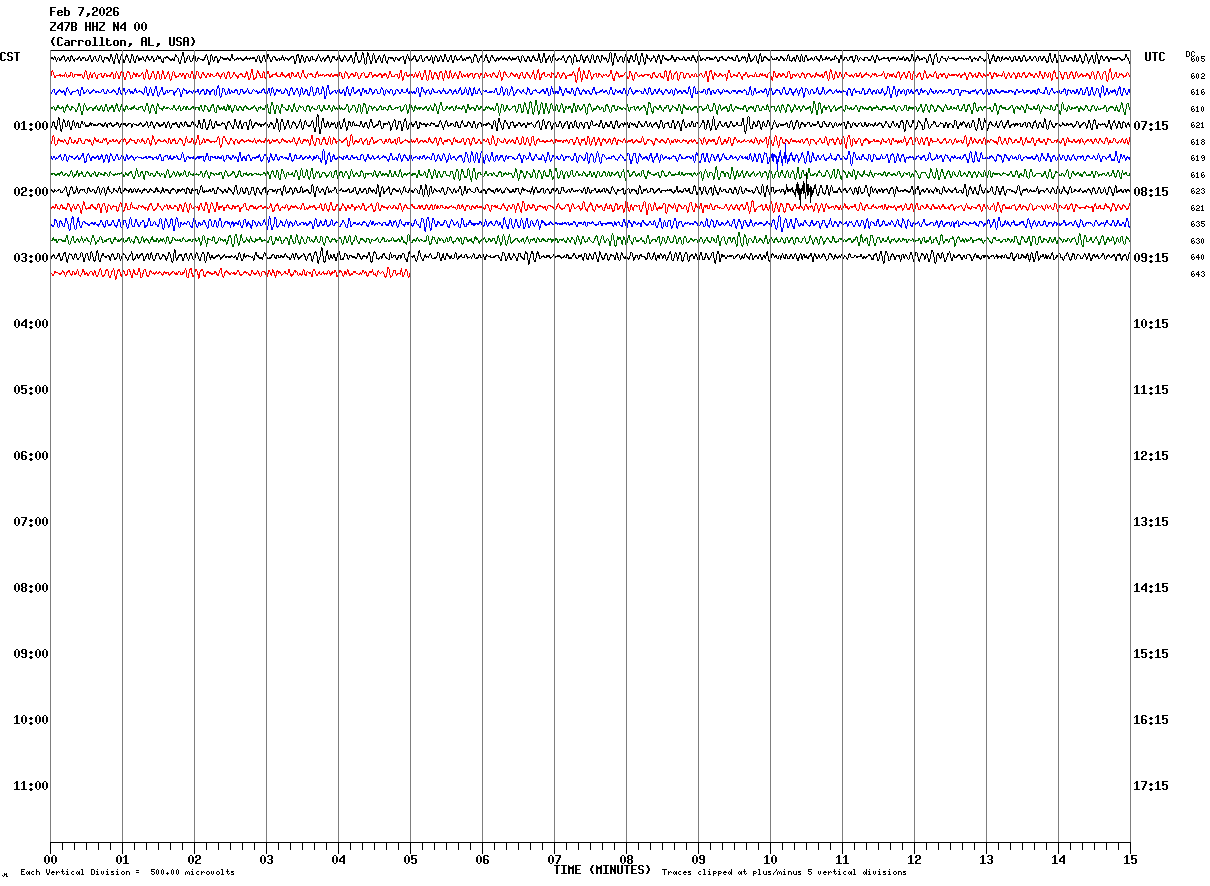Click the minute axis tick label '11'
Image resolution: width=1210 pixels, height=886 pixels.
[x=842, y=860]
